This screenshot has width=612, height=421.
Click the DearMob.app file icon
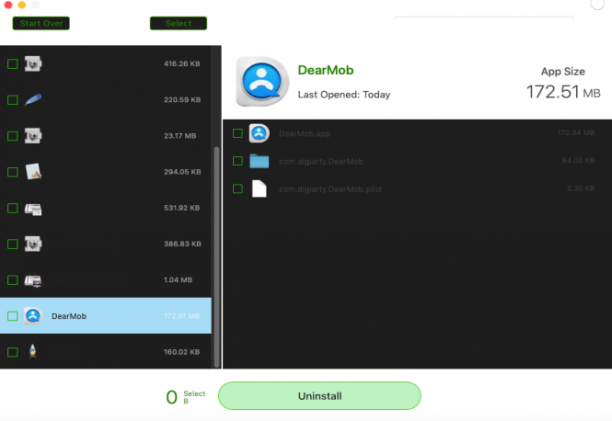(x=259, y=133)
